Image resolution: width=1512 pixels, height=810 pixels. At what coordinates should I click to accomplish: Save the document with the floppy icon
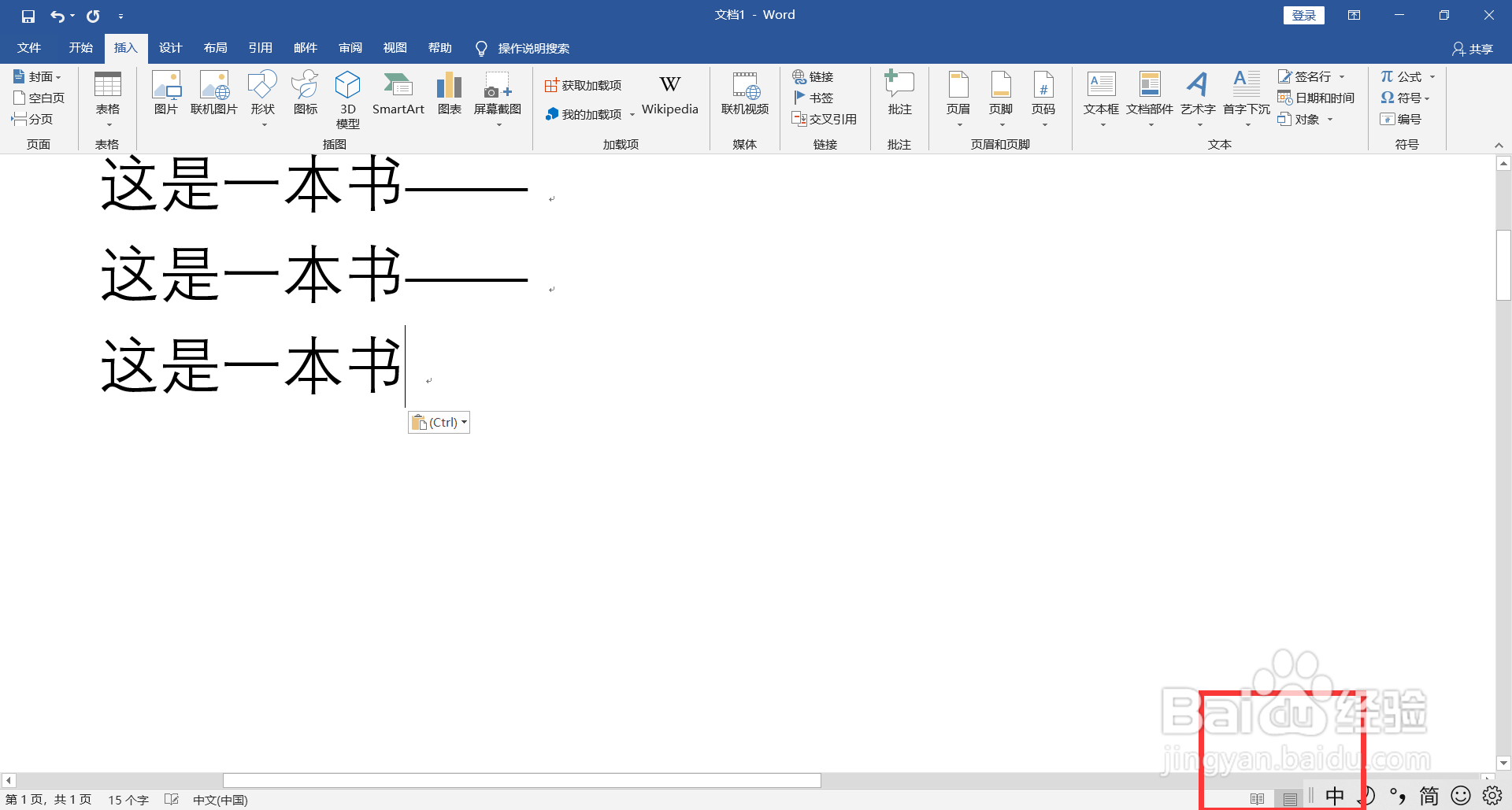(28, 16)
